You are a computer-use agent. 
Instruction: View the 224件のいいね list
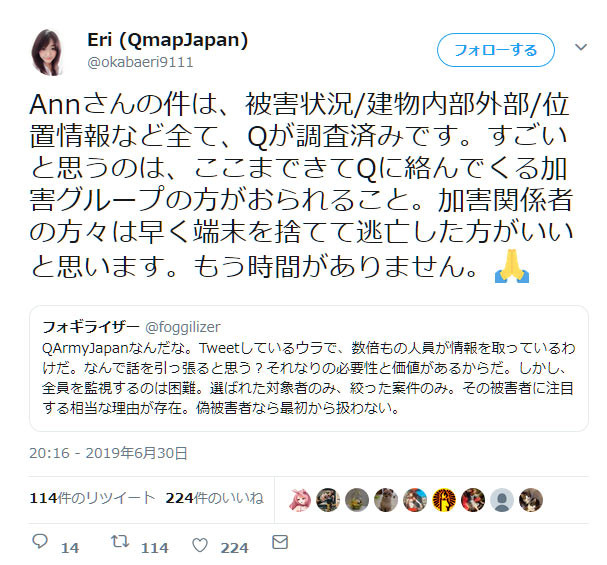point(214,498)
